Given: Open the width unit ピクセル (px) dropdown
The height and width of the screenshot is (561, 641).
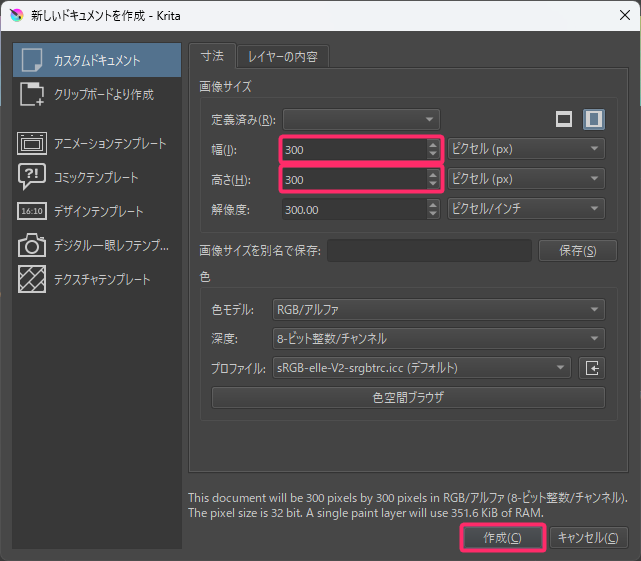Looking at the screenshot, I should pyautogui.click(x=526, y=149).
